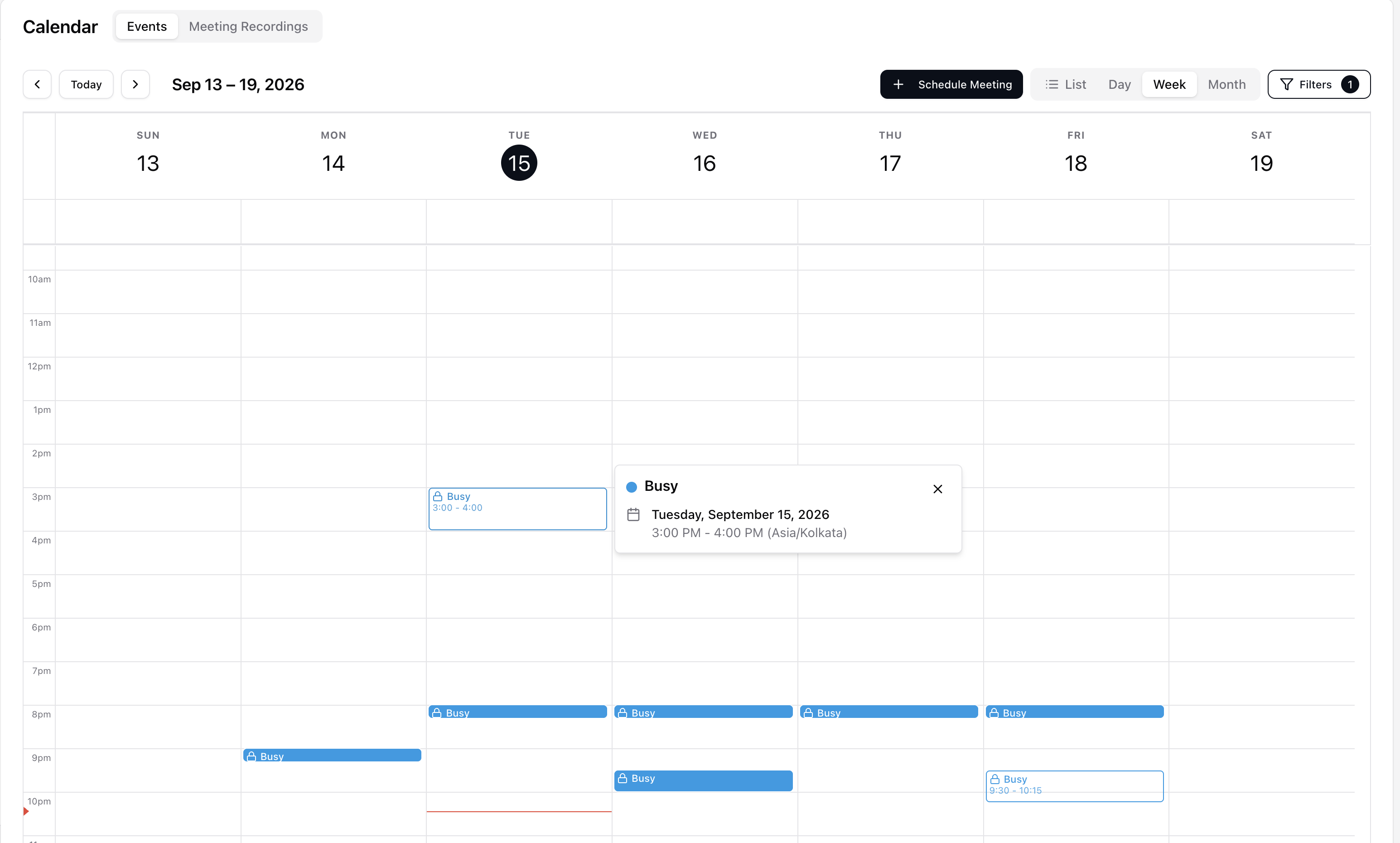Open Schedule Meeting dialog
Viewport: 1400px width, 843px height.
[x=951, y=84]
